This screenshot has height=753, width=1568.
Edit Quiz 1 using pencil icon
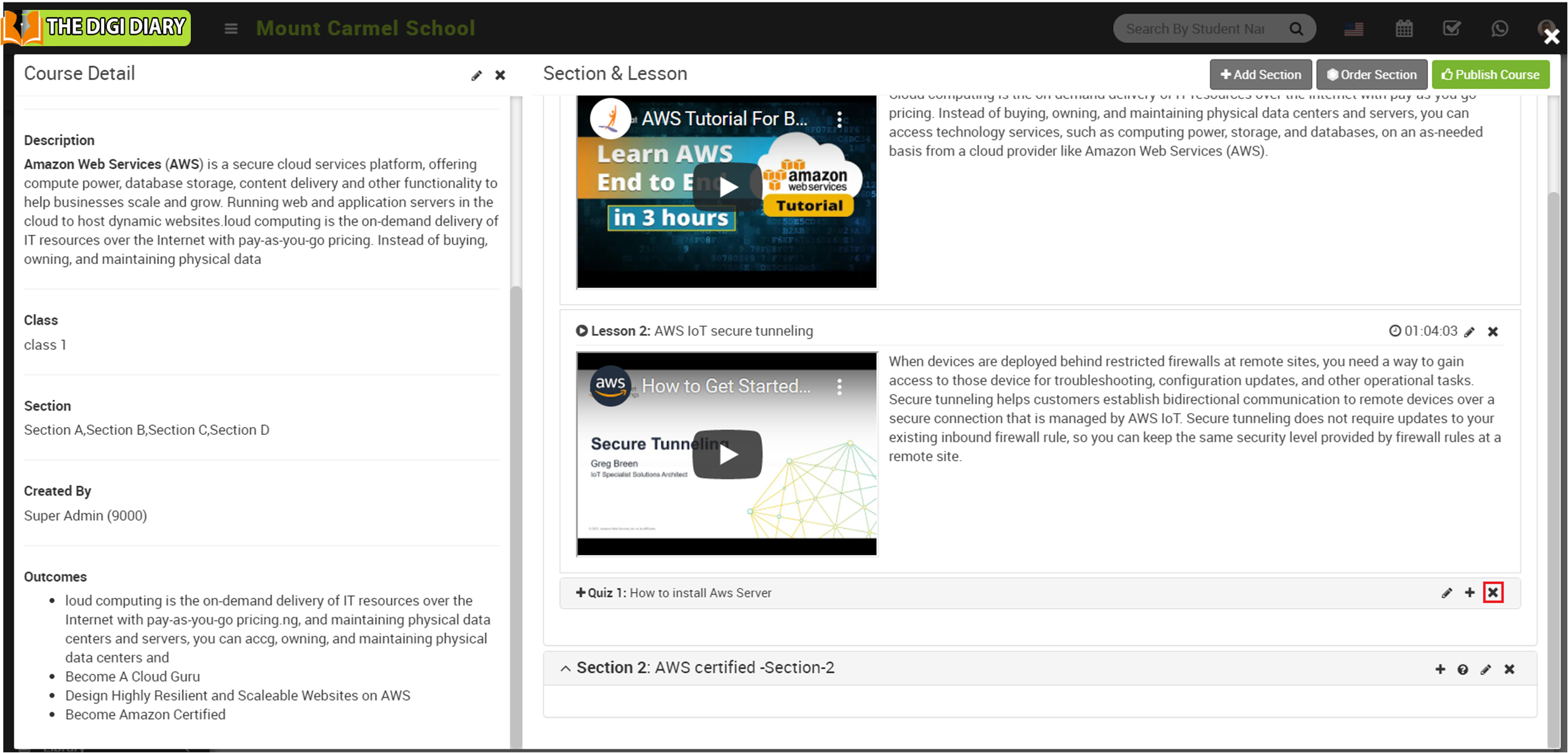pyautogui.click(x=1447, y=593)
